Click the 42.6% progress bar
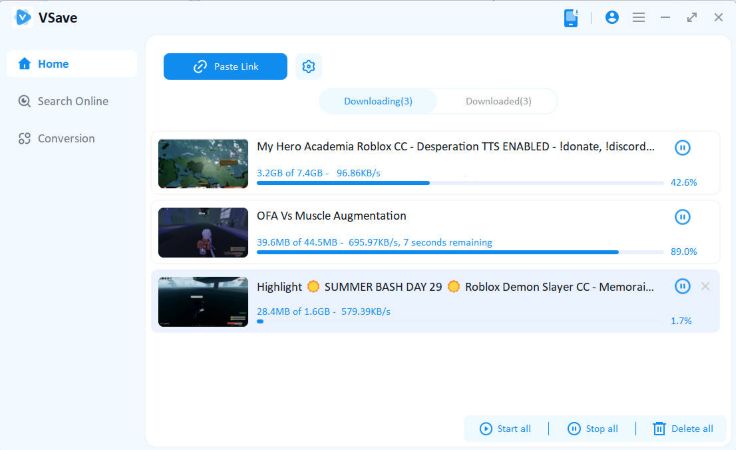This screenshot has height=450, width=736. (460, 183)
